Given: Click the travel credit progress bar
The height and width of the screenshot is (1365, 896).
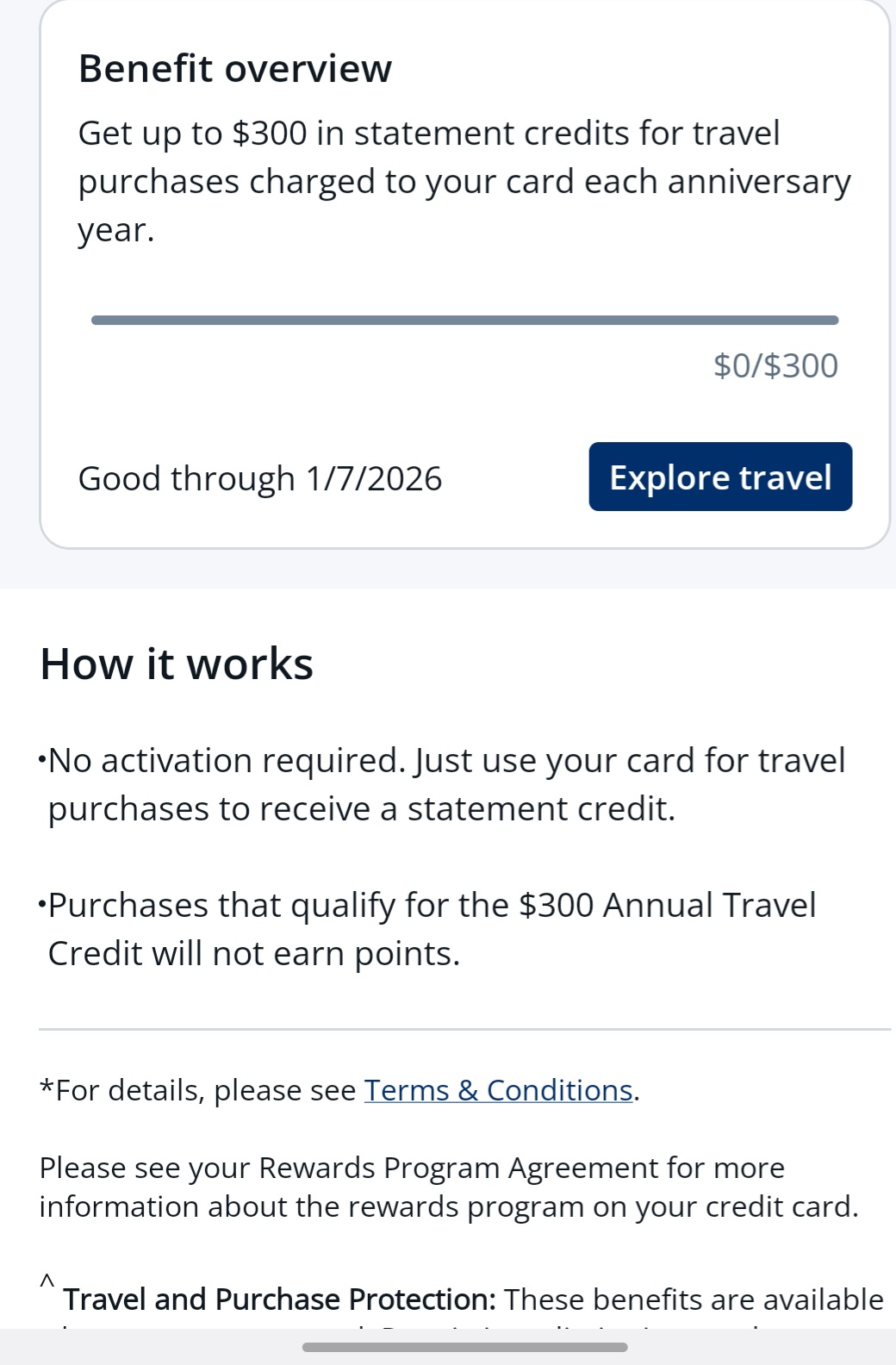Looking at the screenshot, I should pyautogui.click(x=464, y=321).
